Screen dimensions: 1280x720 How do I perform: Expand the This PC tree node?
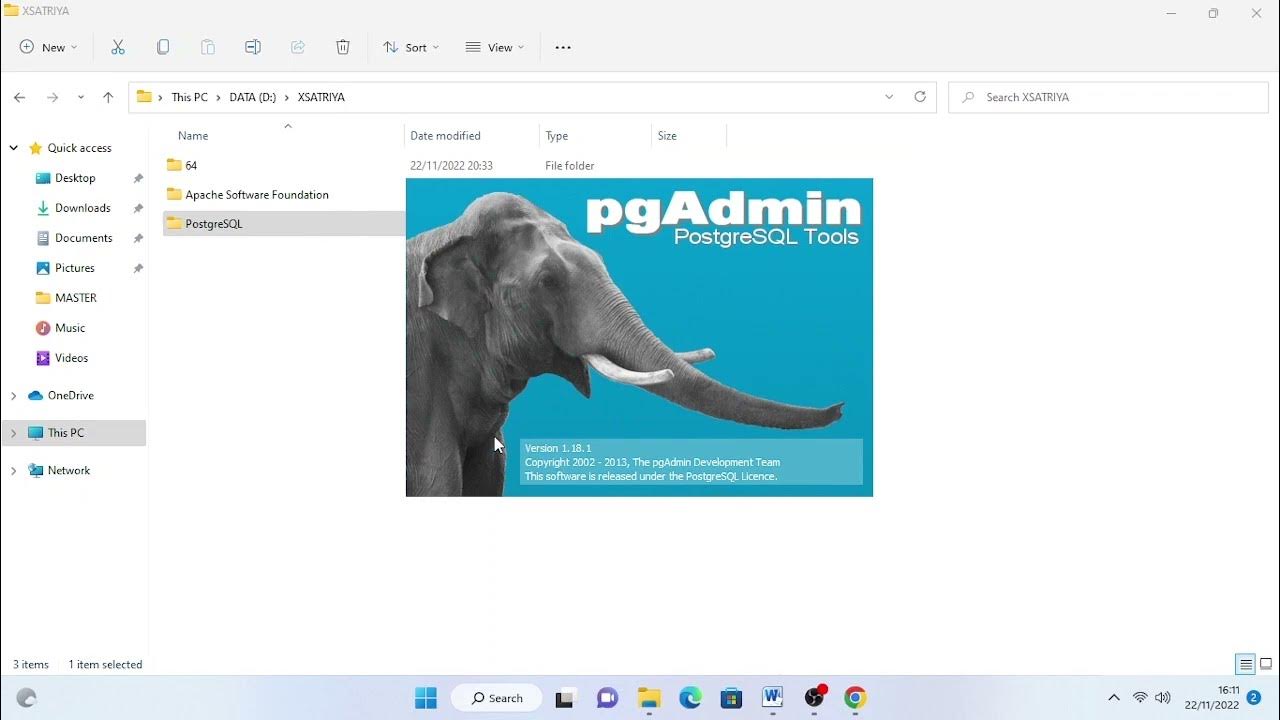click(x=14, y=433)
